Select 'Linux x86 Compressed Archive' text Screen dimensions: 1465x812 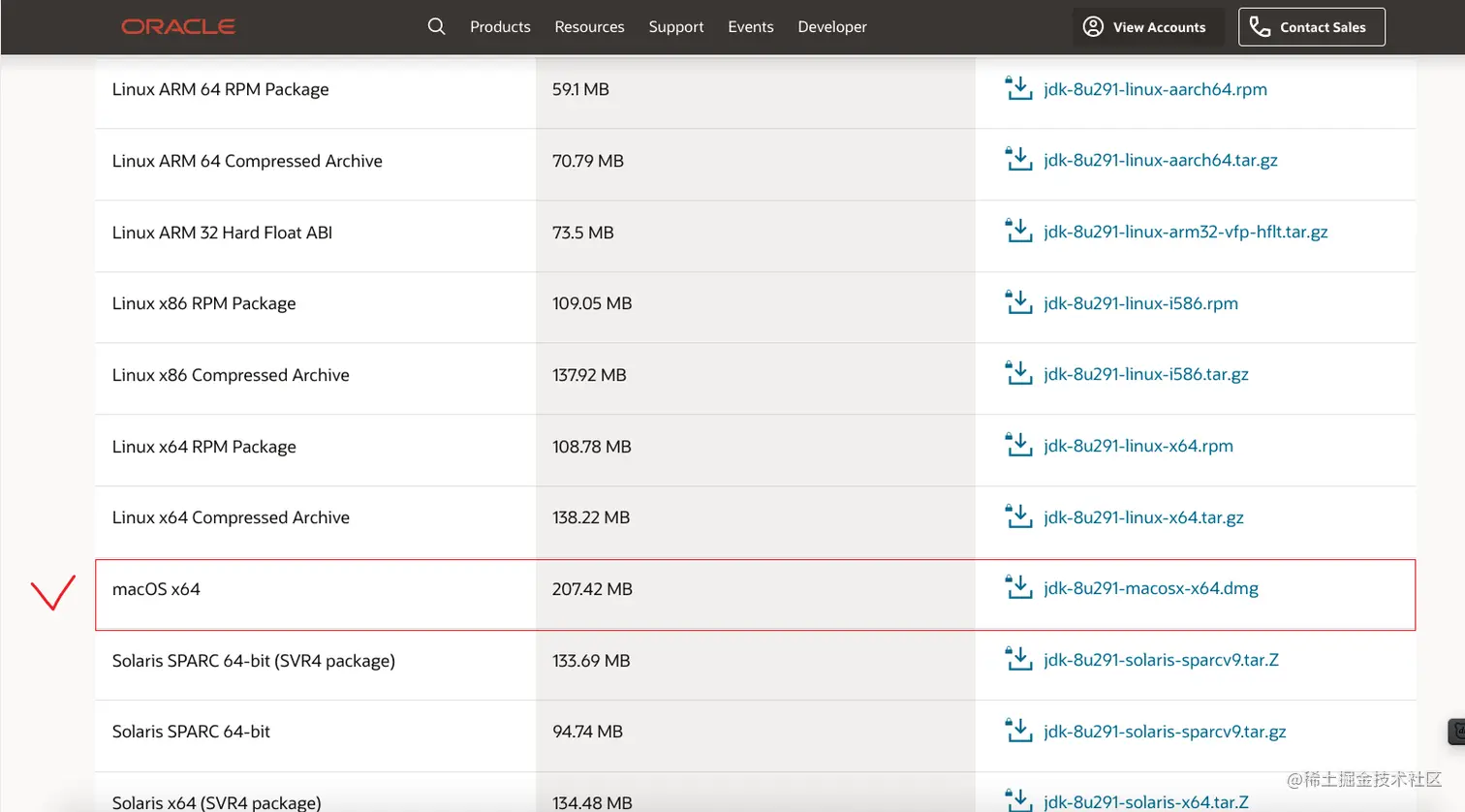231,375
